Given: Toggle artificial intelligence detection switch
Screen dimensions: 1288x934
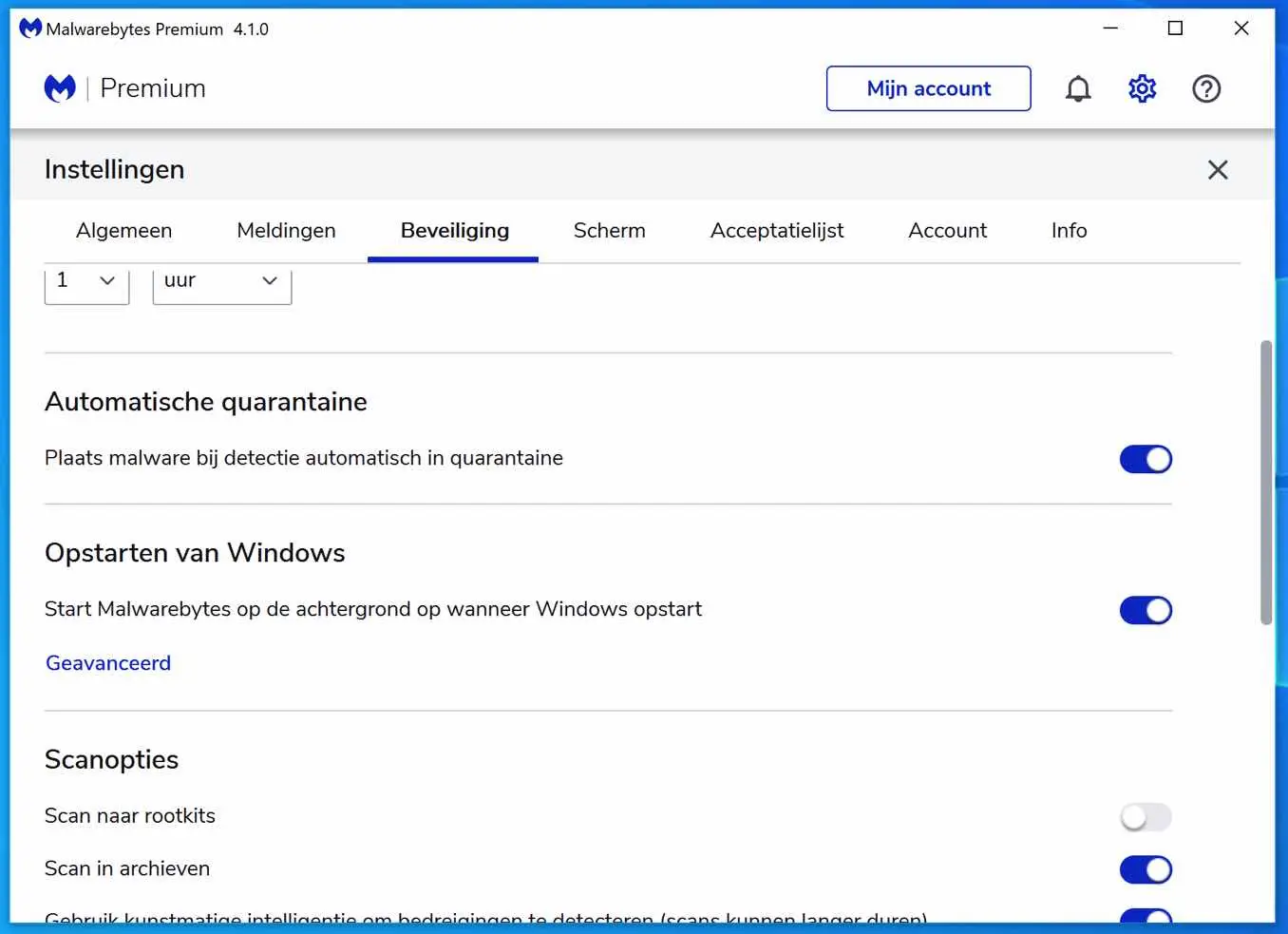Looking at the screenshot, I should [x=1146, y=917].
